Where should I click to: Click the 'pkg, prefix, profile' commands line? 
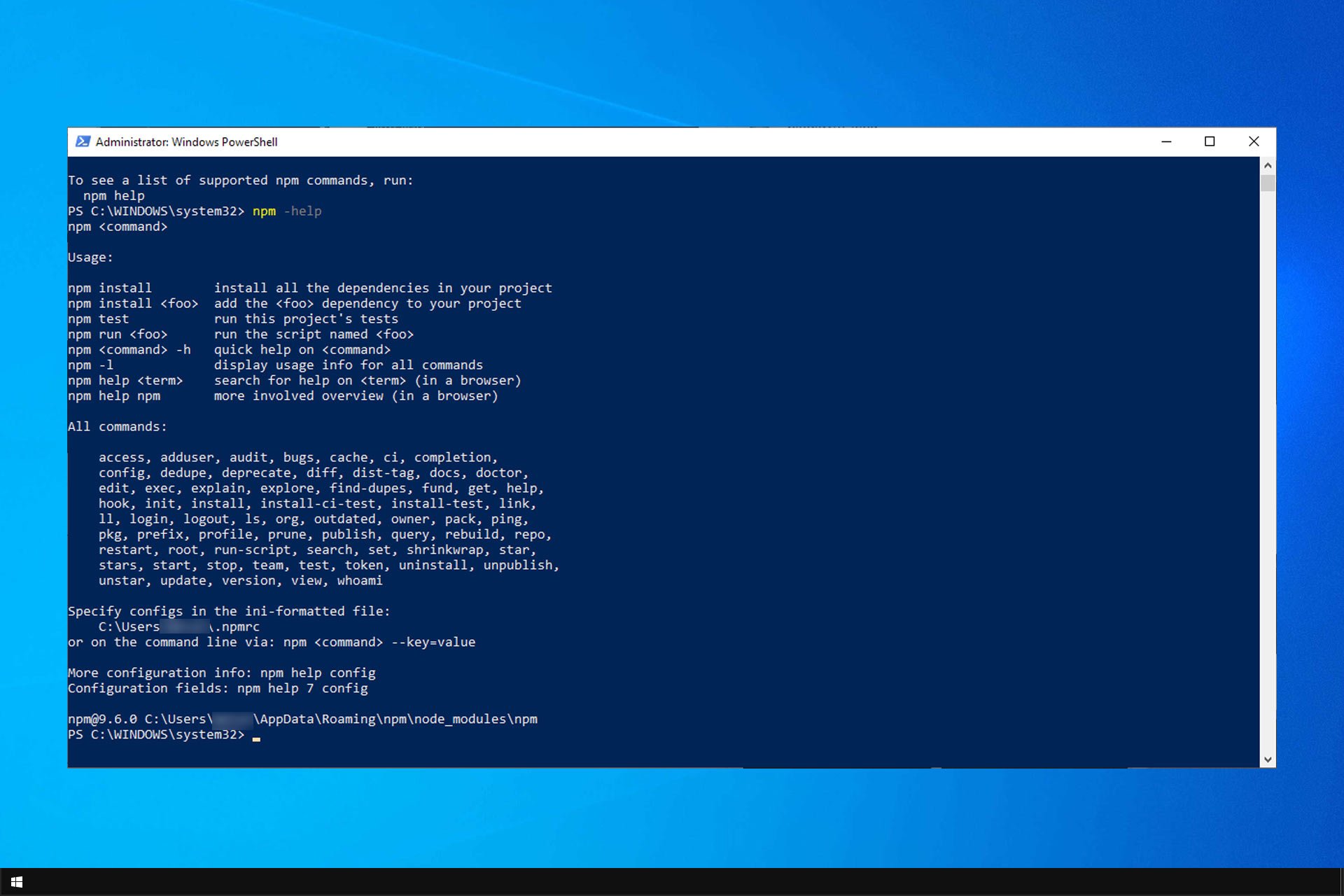pos(325,535)
